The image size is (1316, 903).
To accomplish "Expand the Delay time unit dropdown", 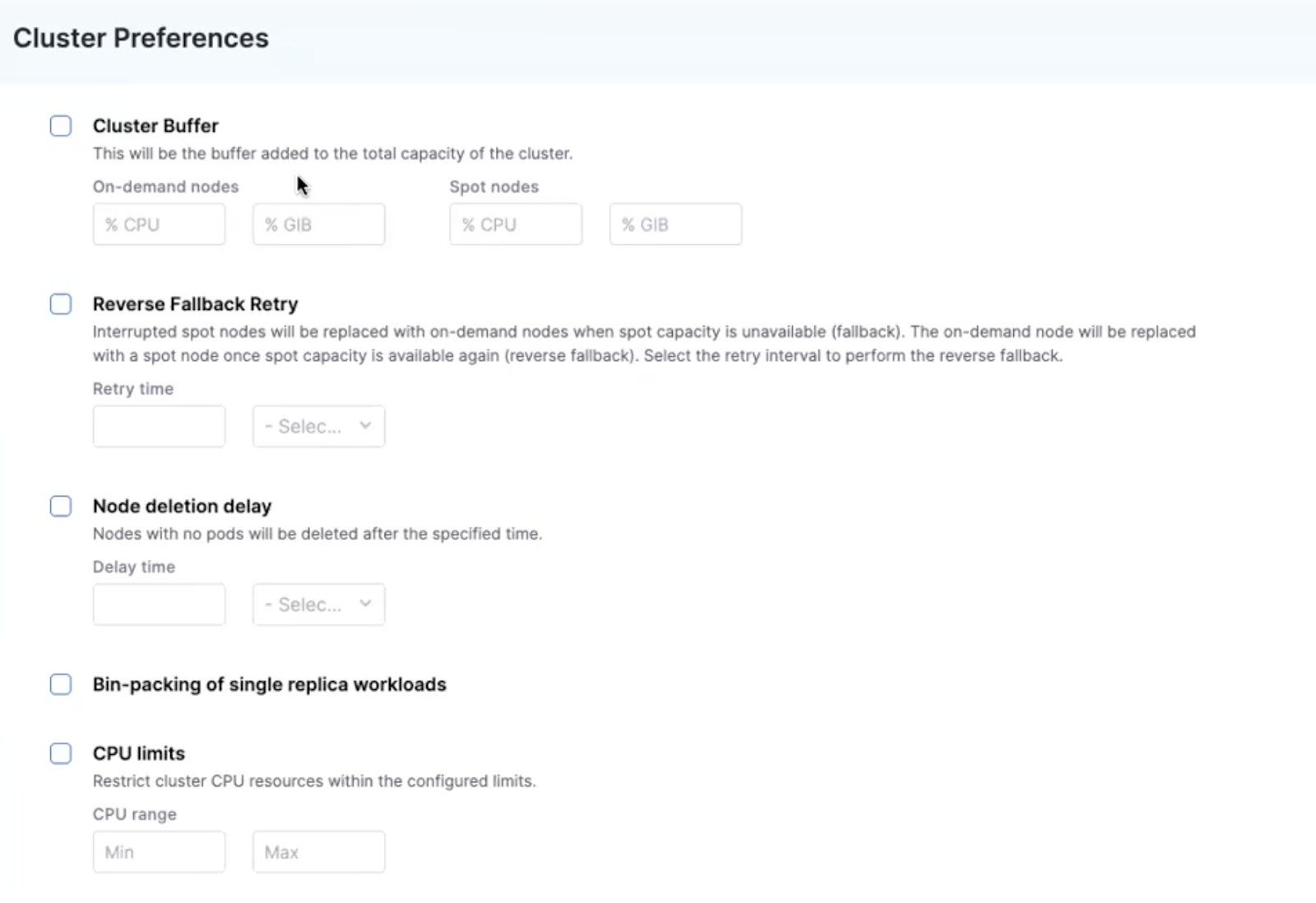I will (319, 604).
